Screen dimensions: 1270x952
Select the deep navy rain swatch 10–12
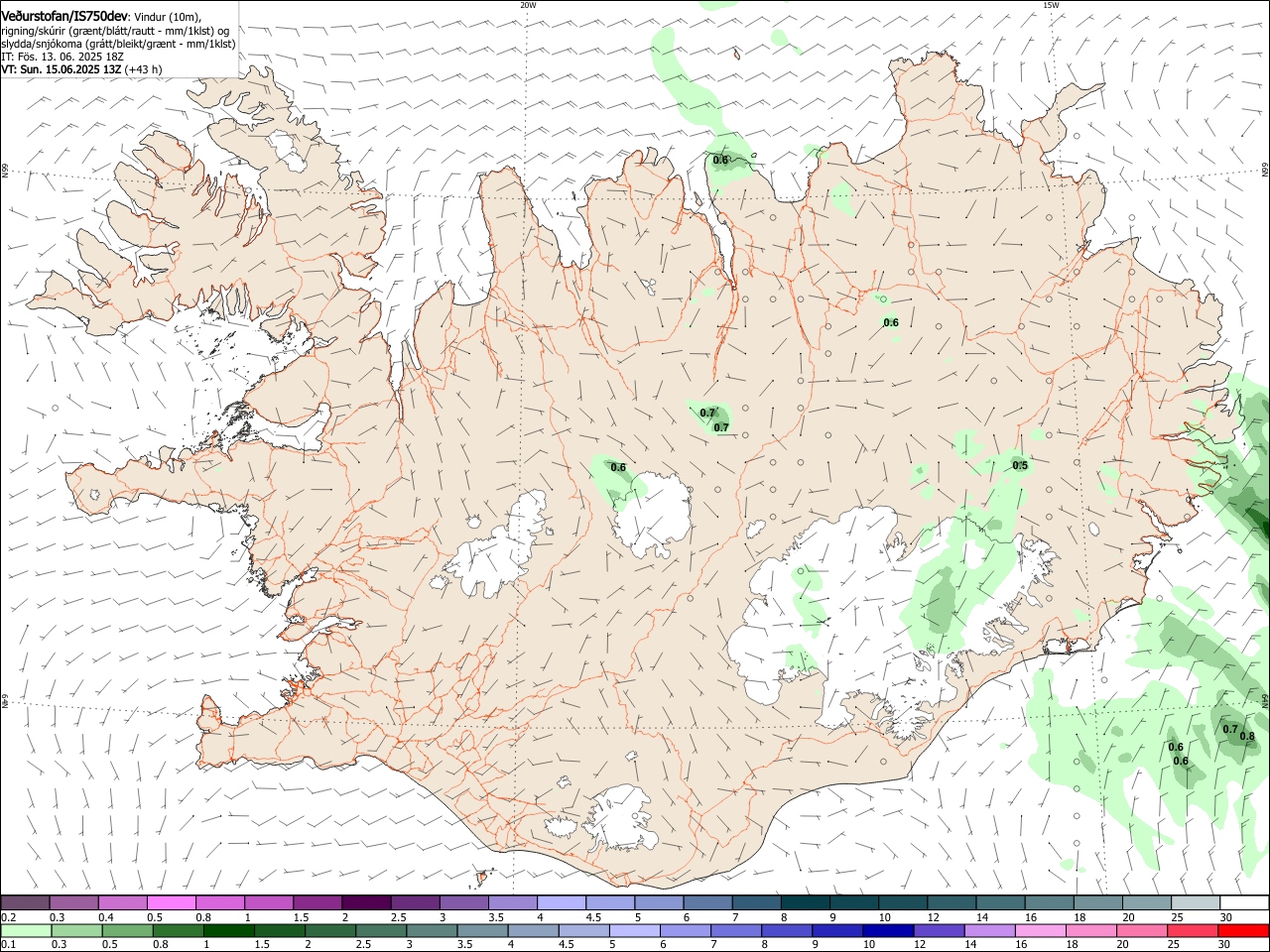(x=888, y=930)
